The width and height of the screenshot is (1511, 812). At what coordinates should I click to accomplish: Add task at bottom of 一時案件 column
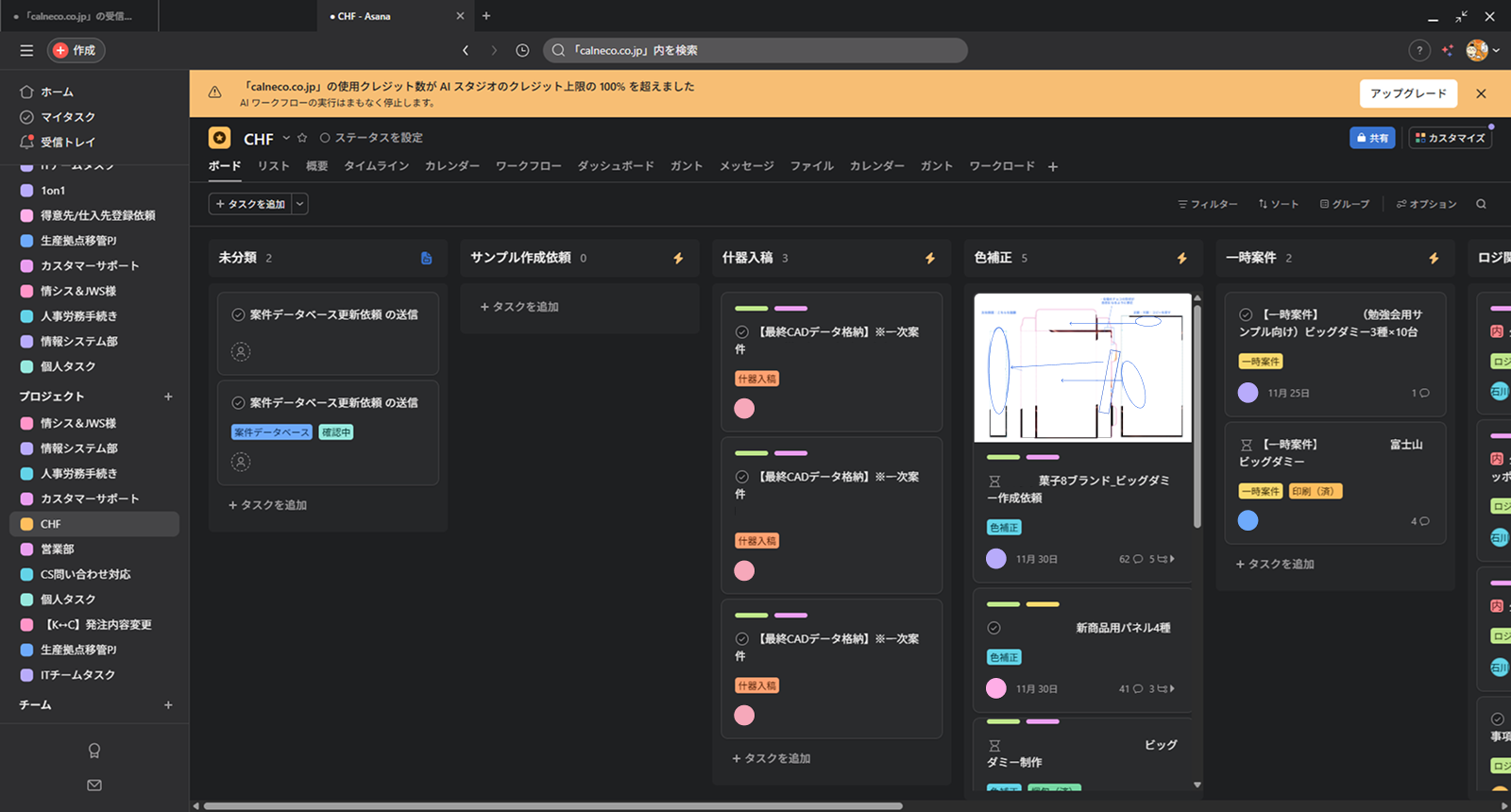tap(1275, 564)
